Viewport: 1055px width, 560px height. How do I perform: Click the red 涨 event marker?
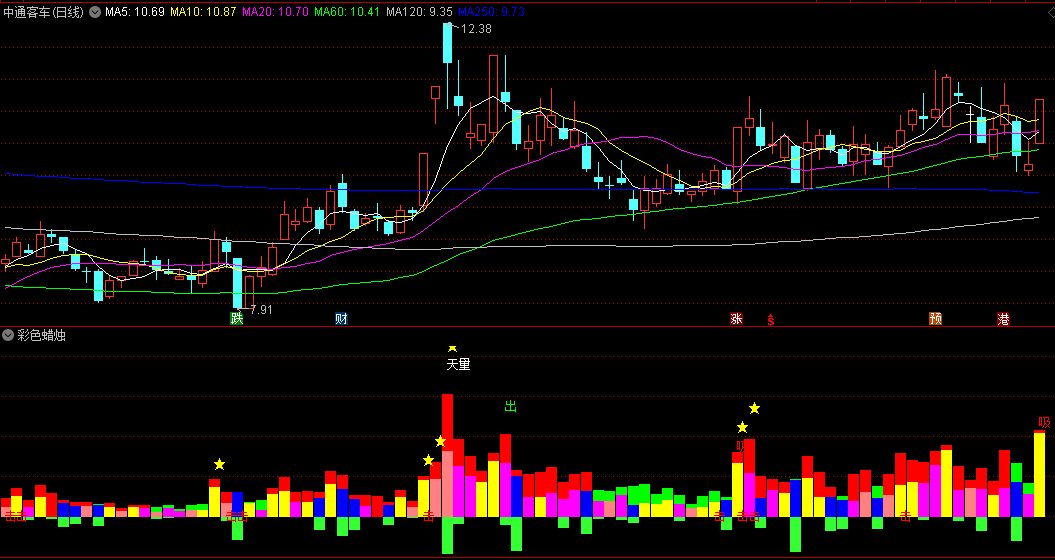click(x=736, y=319)
